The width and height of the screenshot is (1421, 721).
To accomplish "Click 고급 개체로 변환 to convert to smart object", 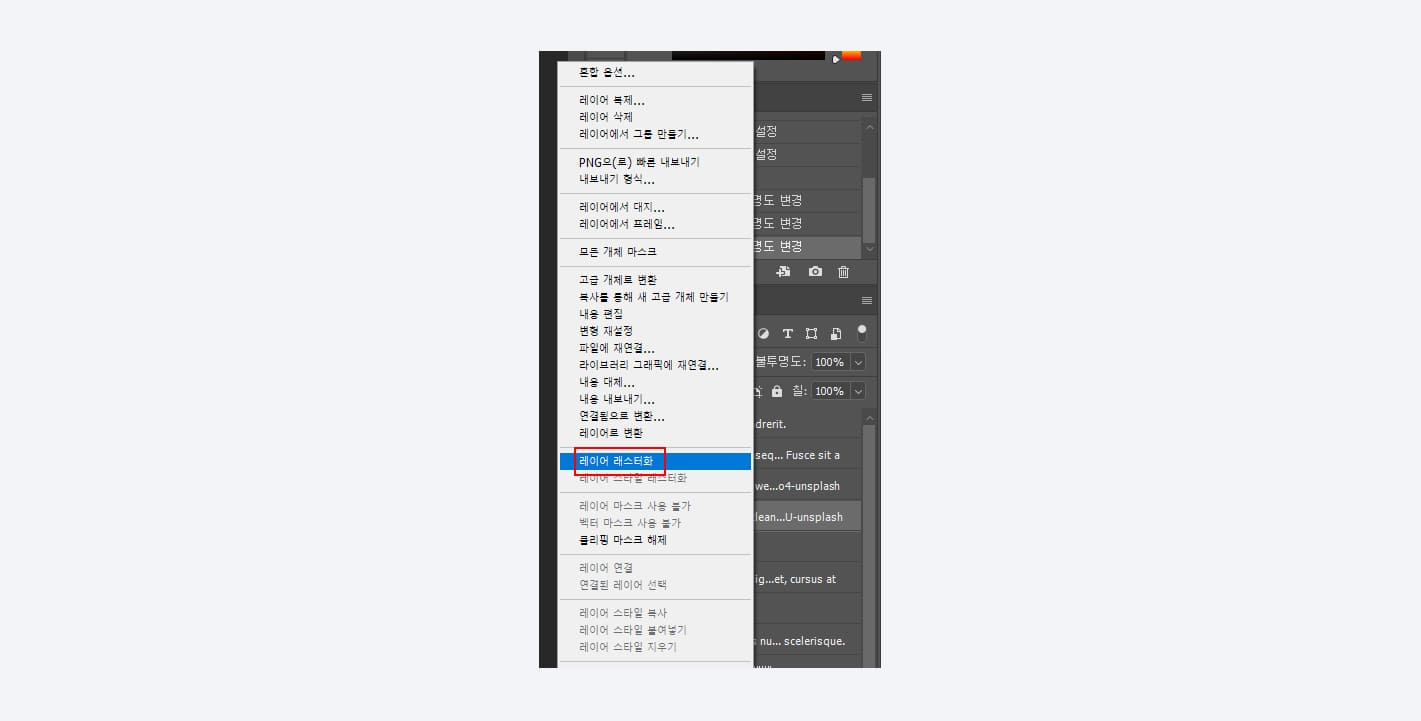I will pyautogui.click(x=618, y=279).
